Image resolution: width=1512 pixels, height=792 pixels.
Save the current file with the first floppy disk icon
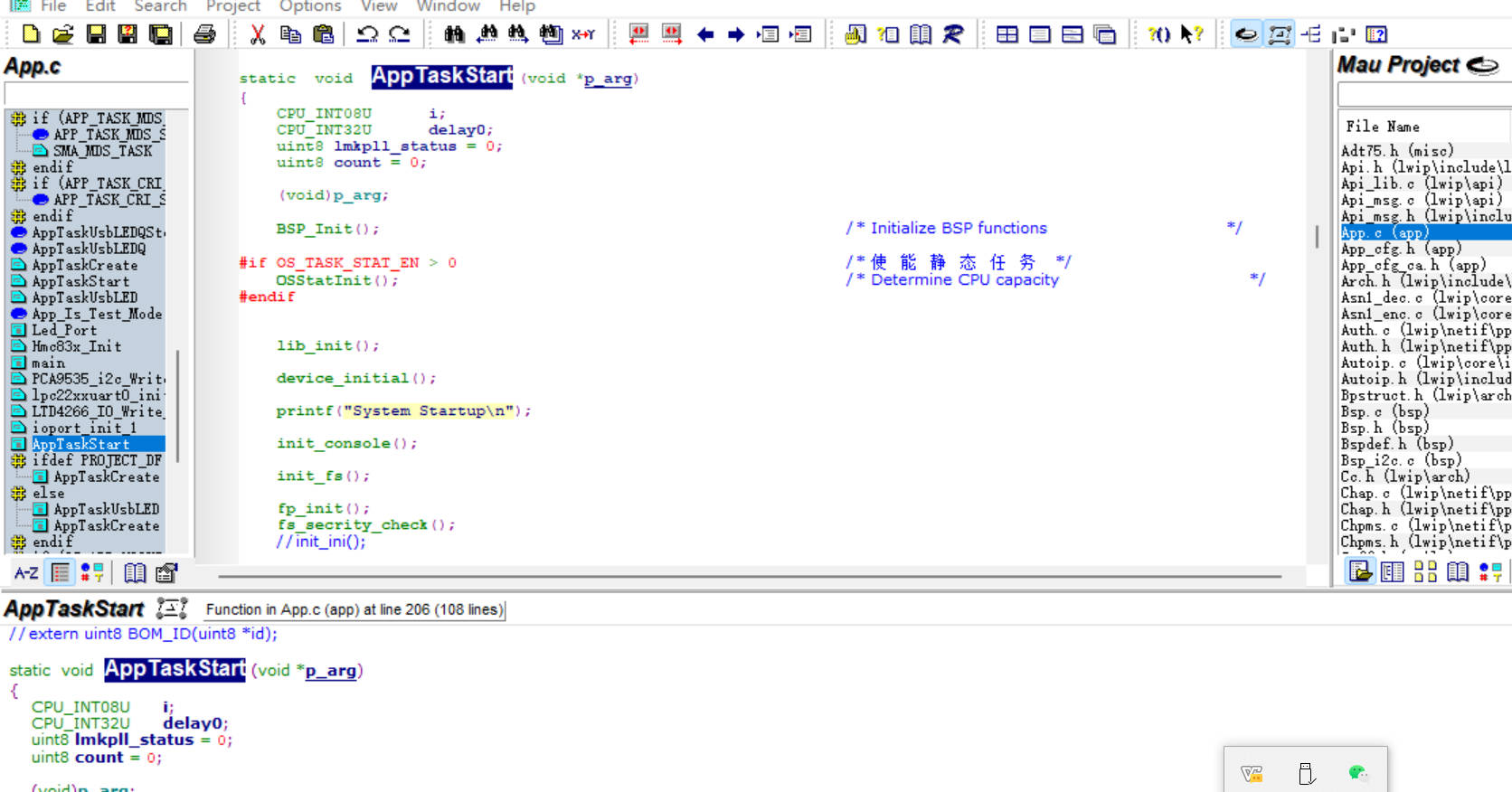click(96, 34)
